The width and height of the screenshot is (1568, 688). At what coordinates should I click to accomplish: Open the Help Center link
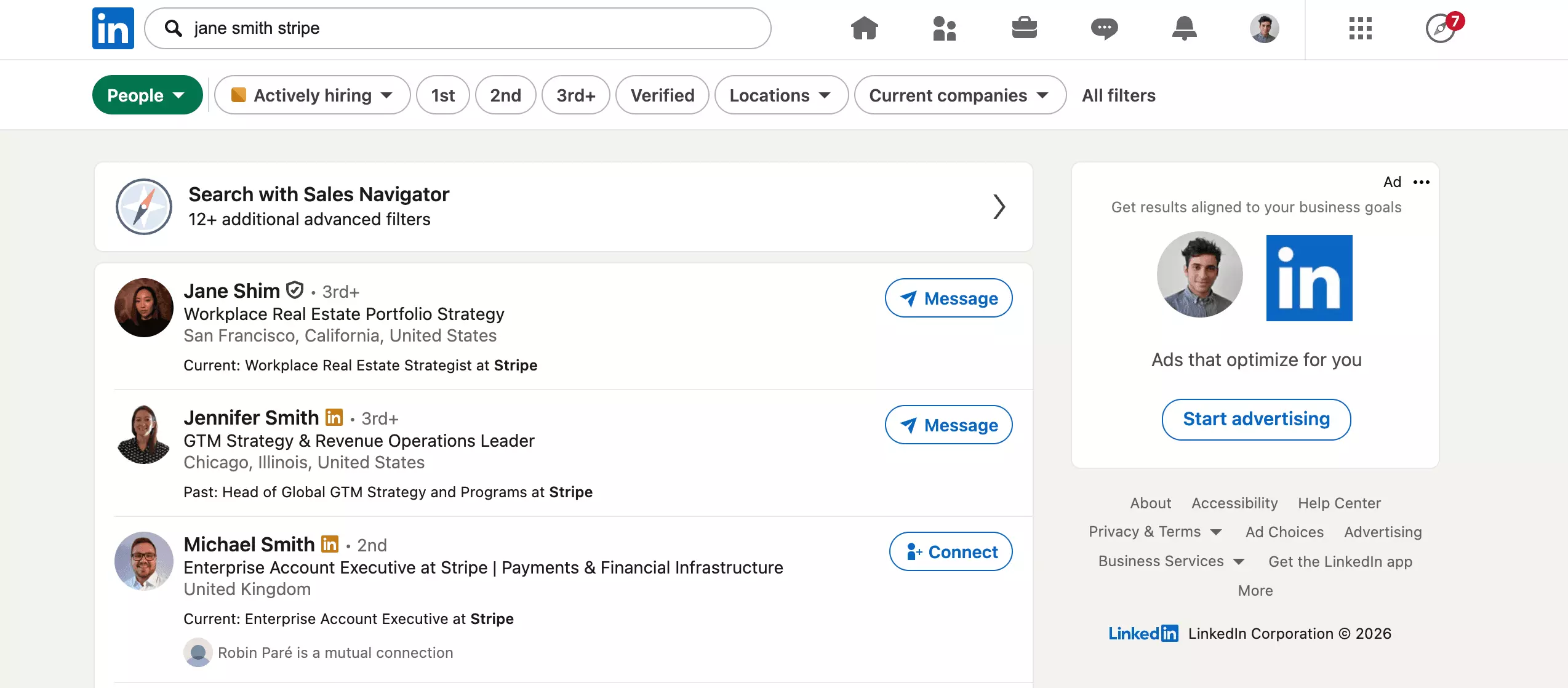point(1339,503)
